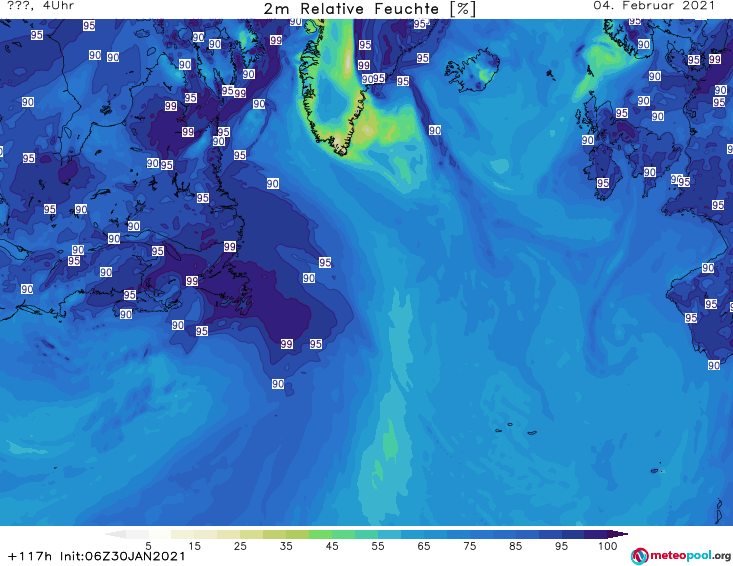Click the southern tip of Greenland
733x566 pixels.
342,150
